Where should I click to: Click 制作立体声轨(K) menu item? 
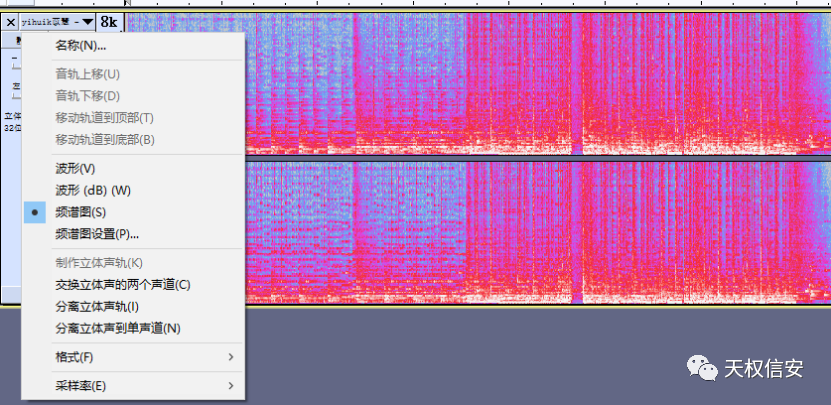(99, 262)
